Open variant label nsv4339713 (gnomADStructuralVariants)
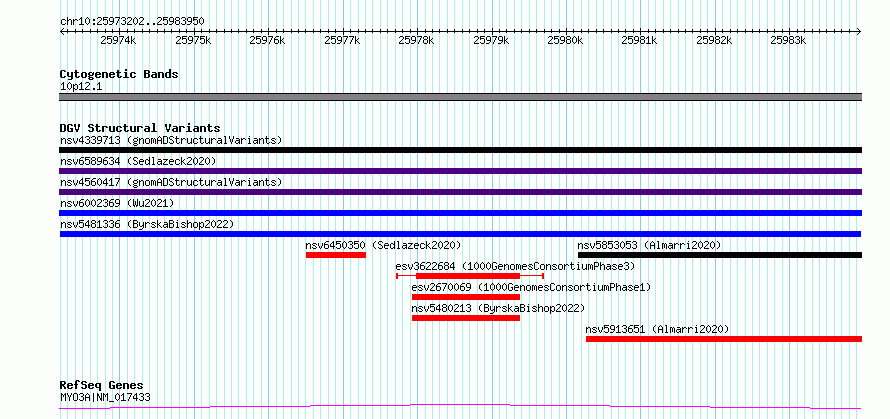Image resolution: width=890 pixels, height=419 pixels. (171, 140)
